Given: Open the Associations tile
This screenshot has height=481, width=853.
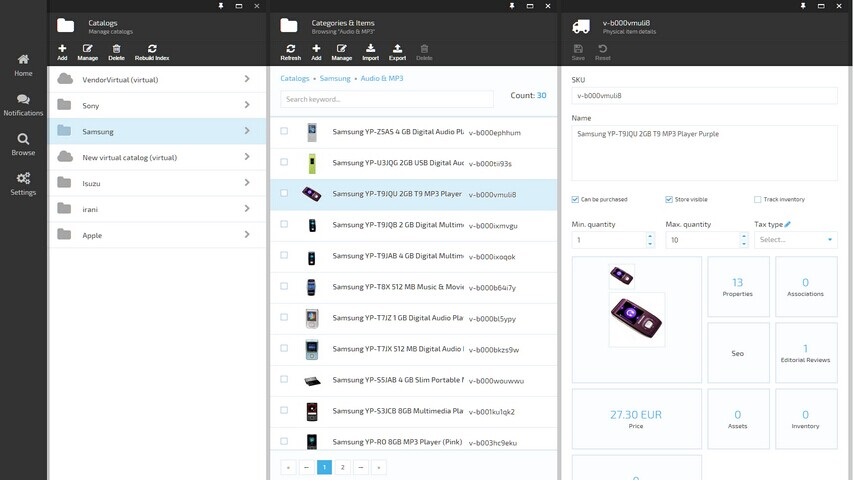Looking at the screenshot, I should 805,286.
